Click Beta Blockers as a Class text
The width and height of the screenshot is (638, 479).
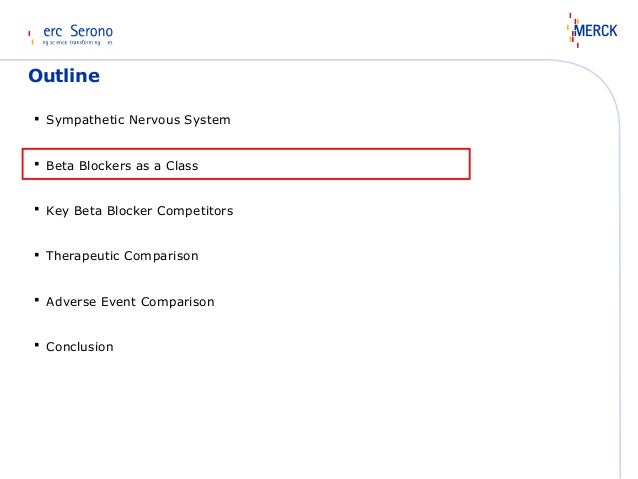(x=122, y=166)
